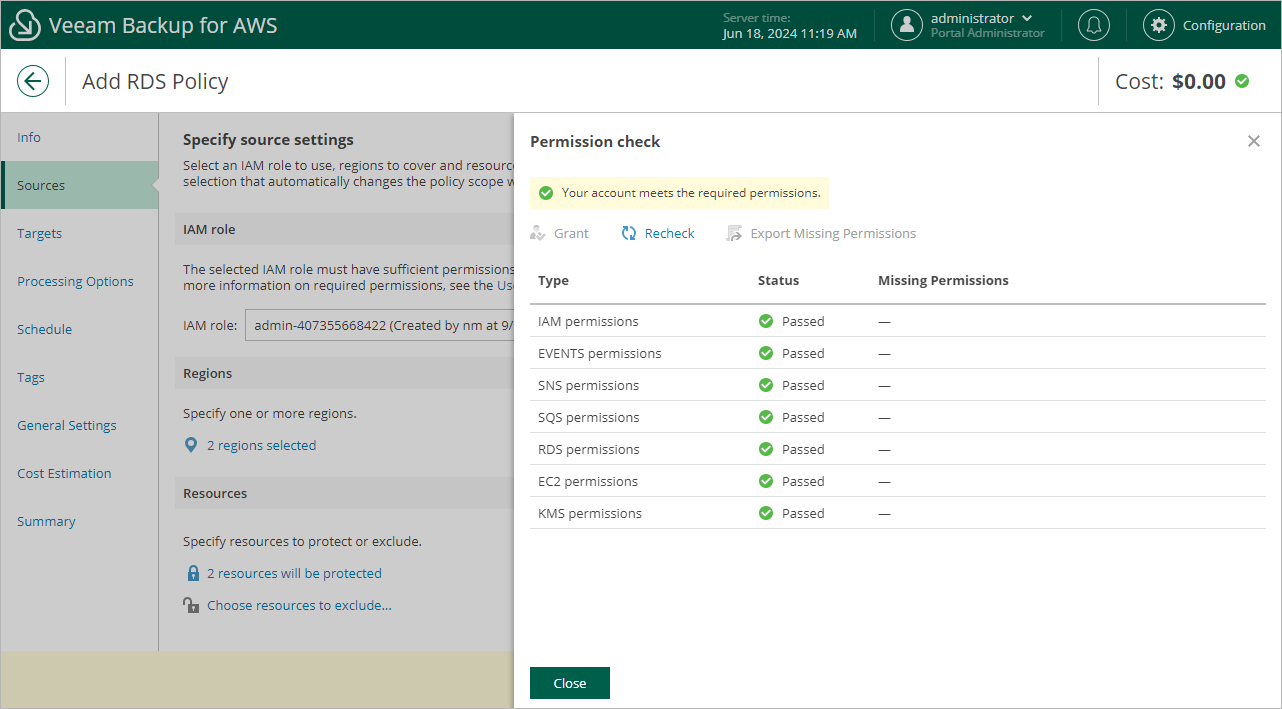This screenshot has width=1282, height=709.
Task: Click the Missing Permissions column header
Action: pyautogui.click(x=943, y=280)
